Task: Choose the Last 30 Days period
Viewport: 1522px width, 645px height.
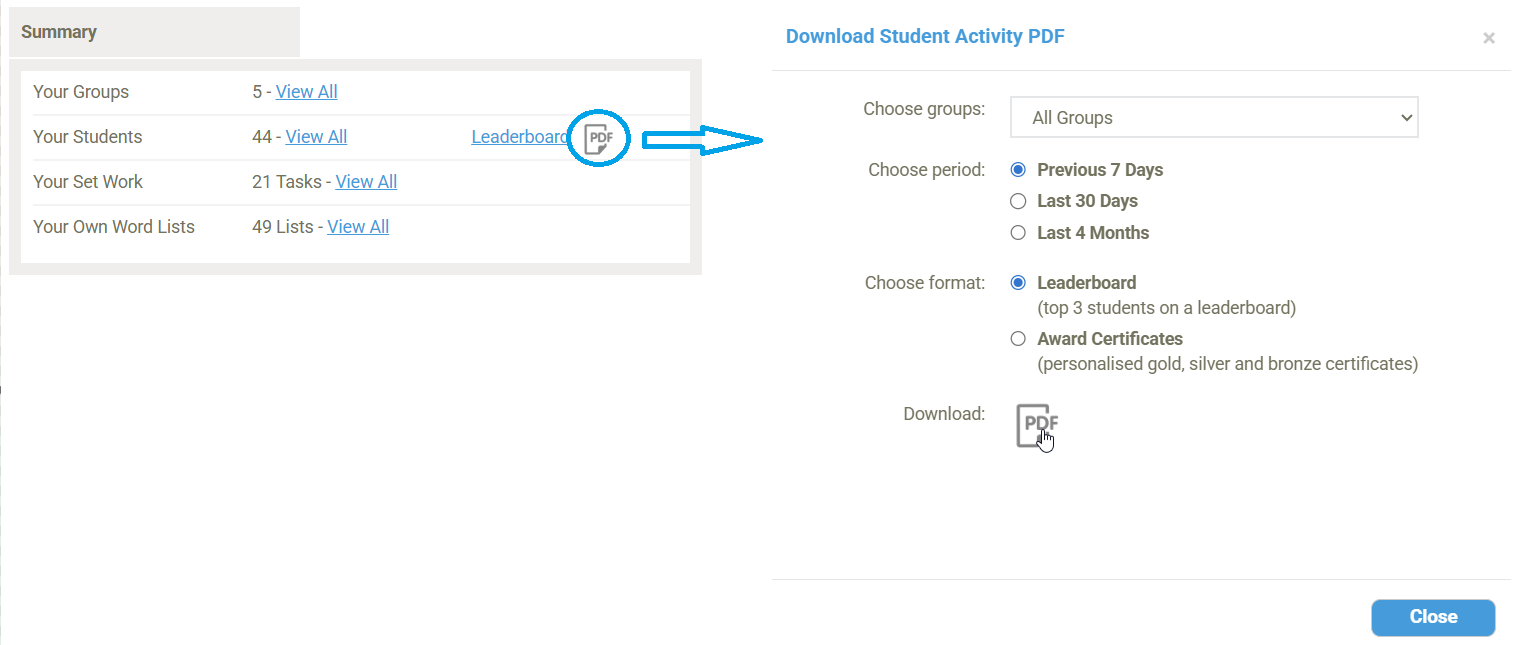Action: point(1018,201)
